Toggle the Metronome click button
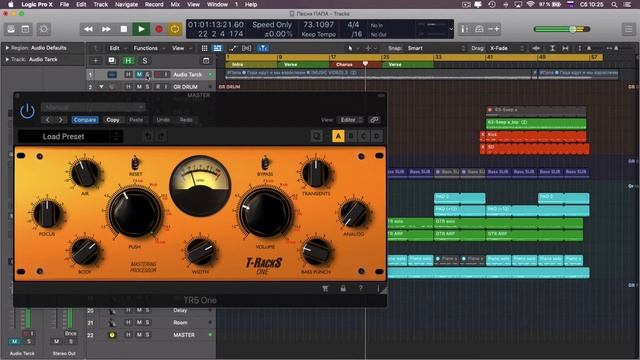This screenshot has height=360, width=640. click(479, 29)
